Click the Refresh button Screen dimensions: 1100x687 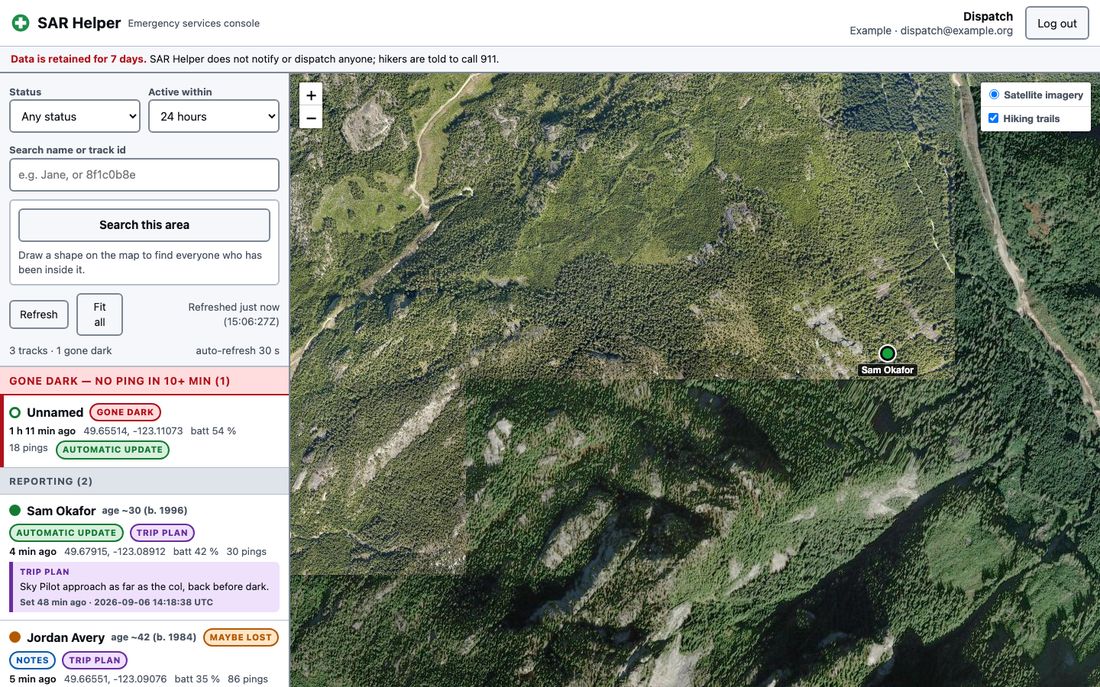pos(39,314)
